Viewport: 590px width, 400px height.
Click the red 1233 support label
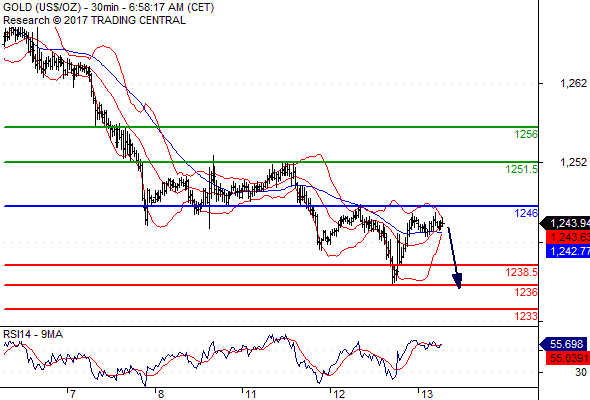526,316
